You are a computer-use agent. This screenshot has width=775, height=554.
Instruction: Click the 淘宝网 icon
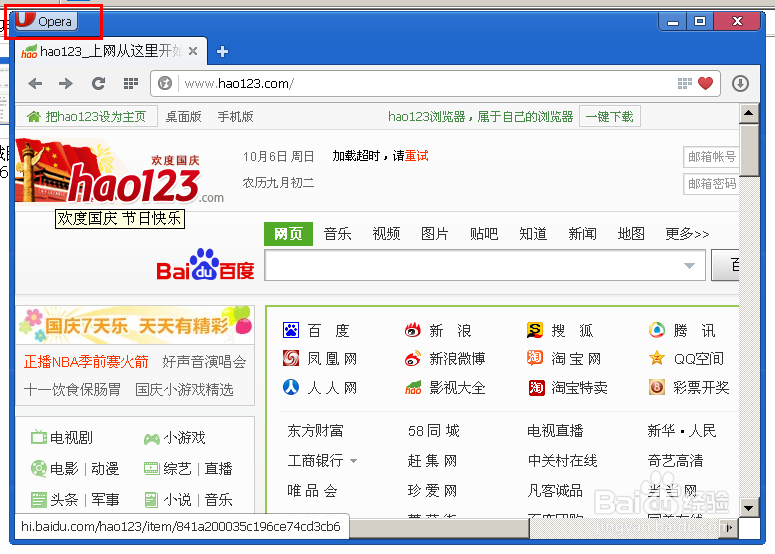click(535, 358)
